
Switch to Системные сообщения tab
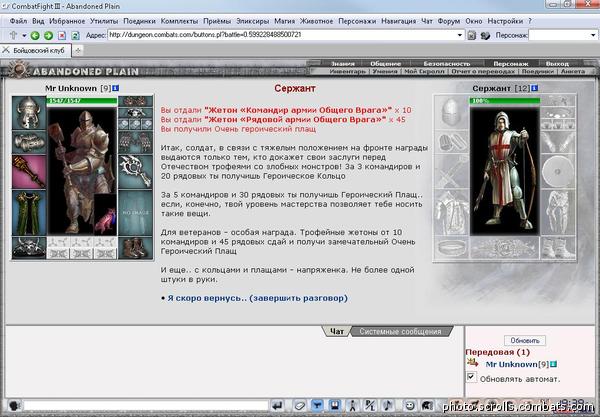pyautogui.click(x=400, y=331)
